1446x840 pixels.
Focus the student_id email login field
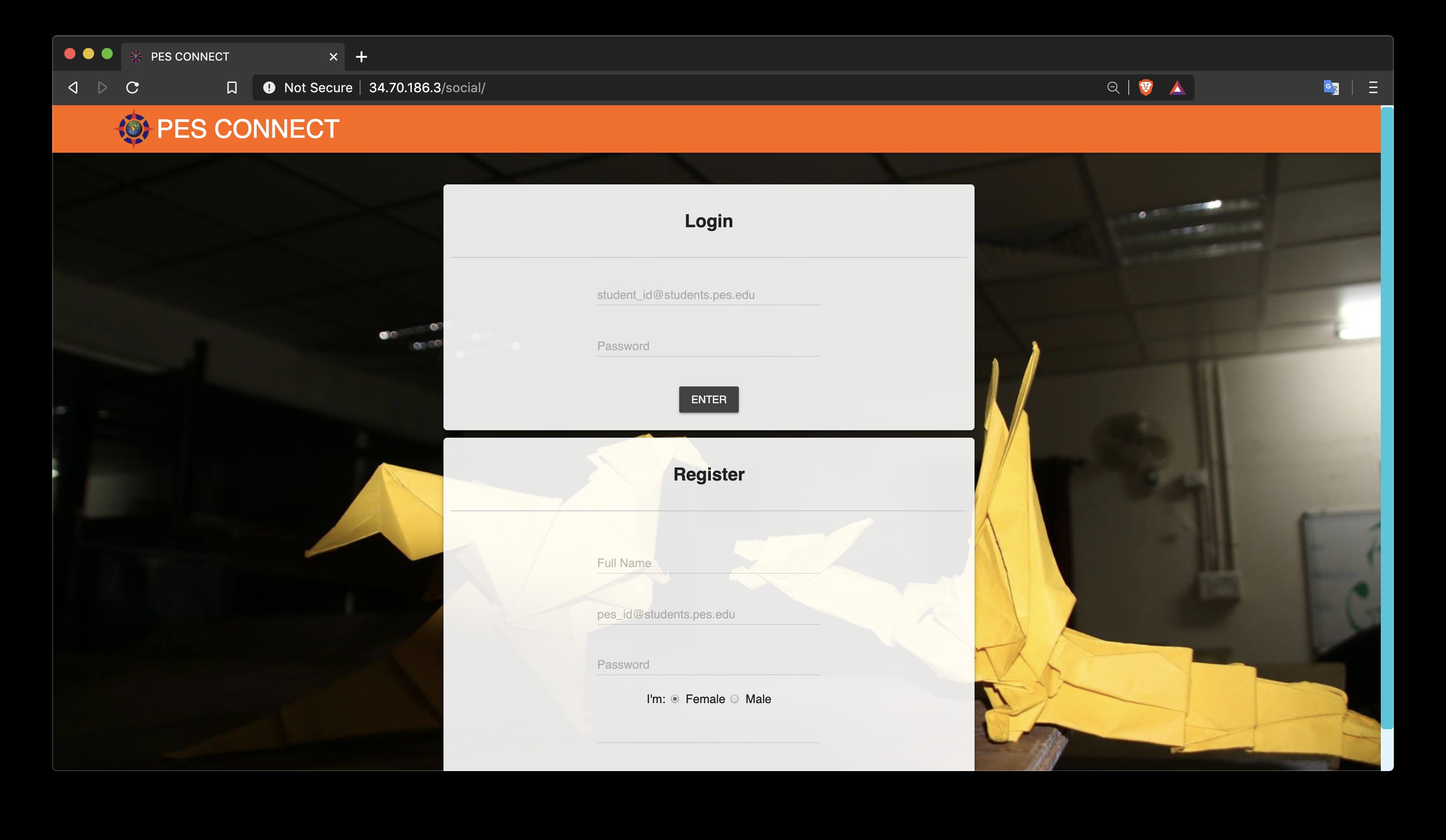708,295
